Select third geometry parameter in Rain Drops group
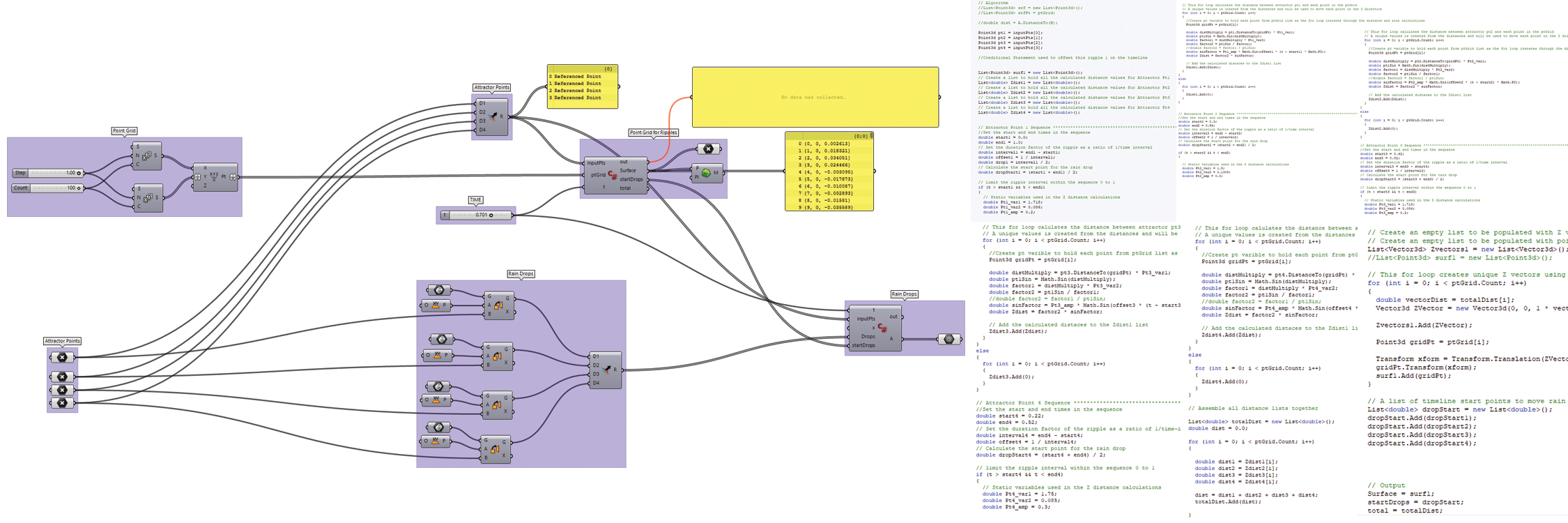Viewport: 1568px width, 523px height. [438, 386]
